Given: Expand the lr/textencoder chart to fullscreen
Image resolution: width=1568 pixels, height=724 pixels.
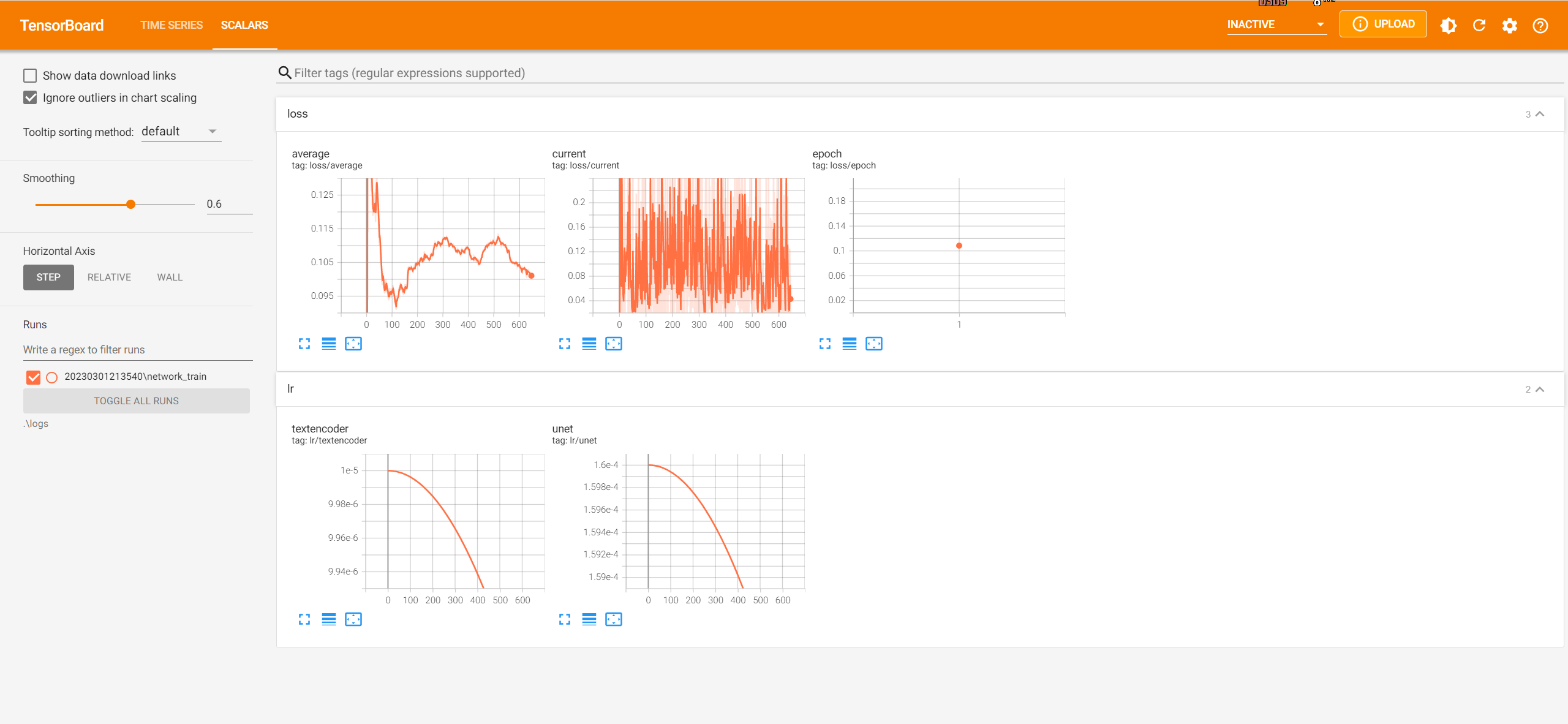Looking at the screenshot, I should 304,619.
